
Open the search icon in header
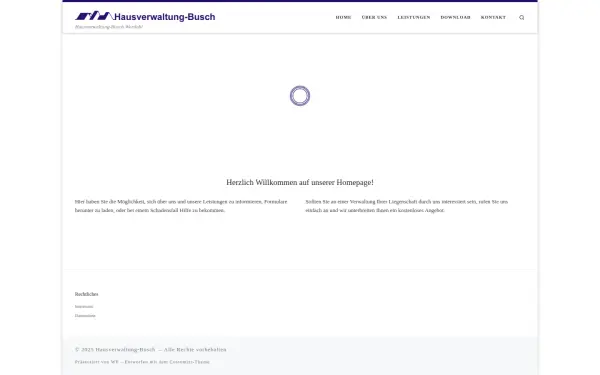pos(522,18)
